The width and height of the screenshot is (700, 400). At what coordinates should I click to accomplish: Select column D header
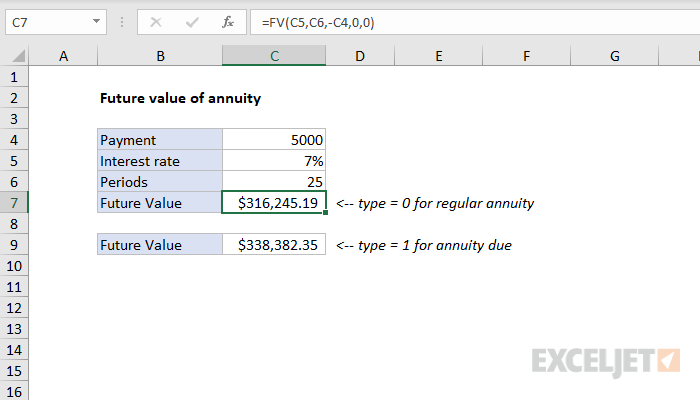tap(360, 56)
